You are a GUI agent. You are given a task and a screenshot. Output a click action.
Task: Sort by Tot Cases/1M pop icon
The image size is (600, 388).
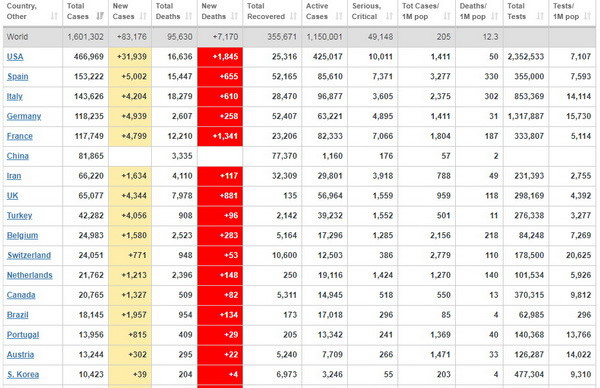tap(447, 16)
